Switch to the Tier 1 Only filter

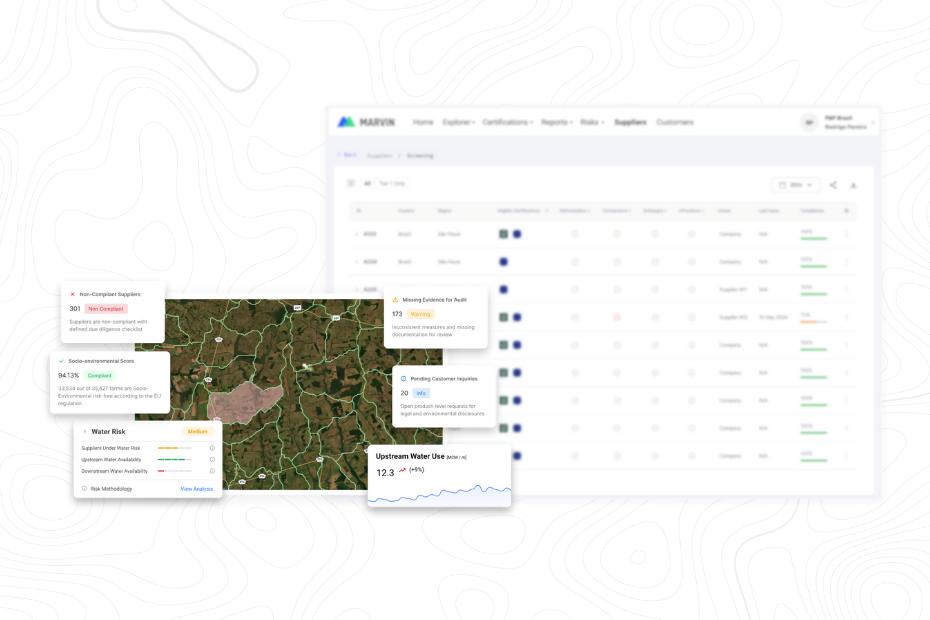pos(392,183)
